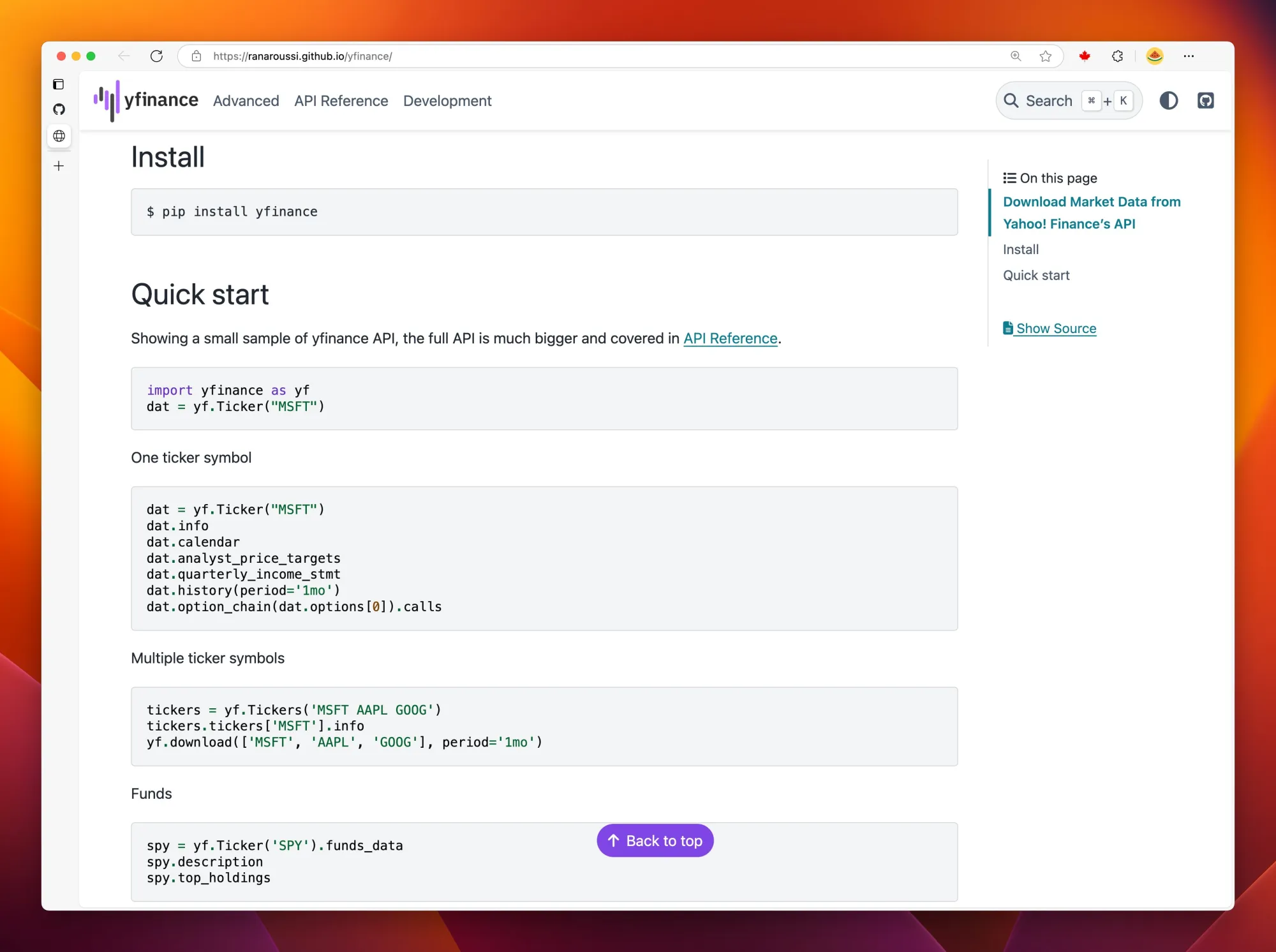Open the GitHub tab in sidebar
This screenshot has height=952, width=1276.
tap(59, 110)
